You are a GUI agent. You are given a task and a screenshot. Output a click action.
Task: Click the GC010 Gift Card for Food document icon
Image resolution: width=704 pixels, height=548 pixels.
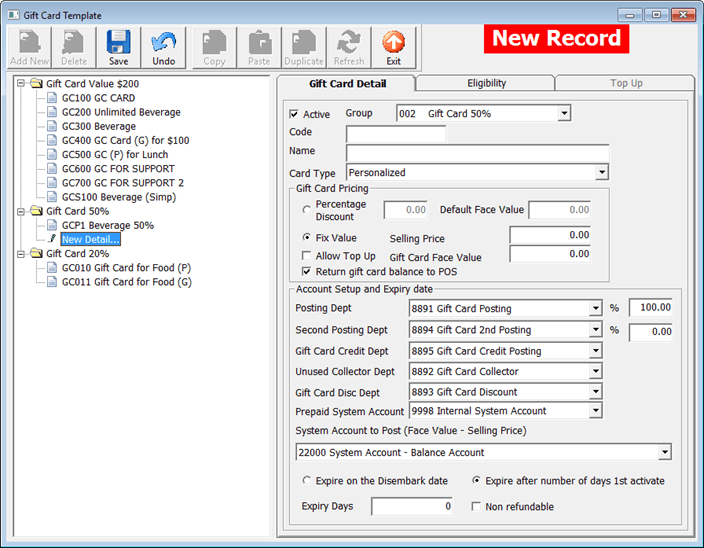click(52, 267)
